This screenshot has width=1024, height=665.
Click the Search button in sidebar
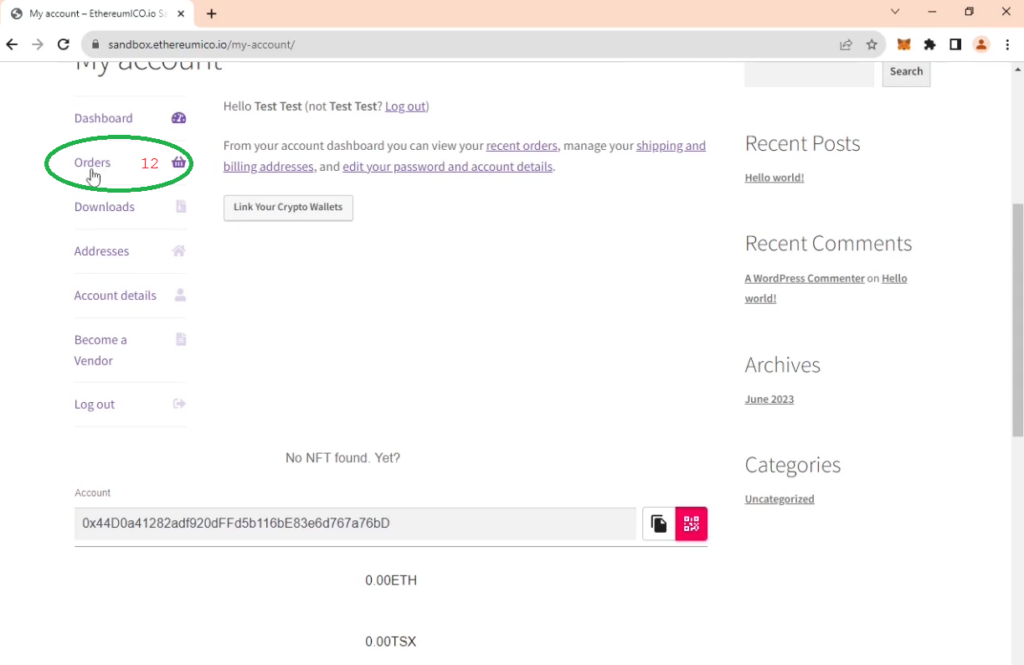click(906, 72)
